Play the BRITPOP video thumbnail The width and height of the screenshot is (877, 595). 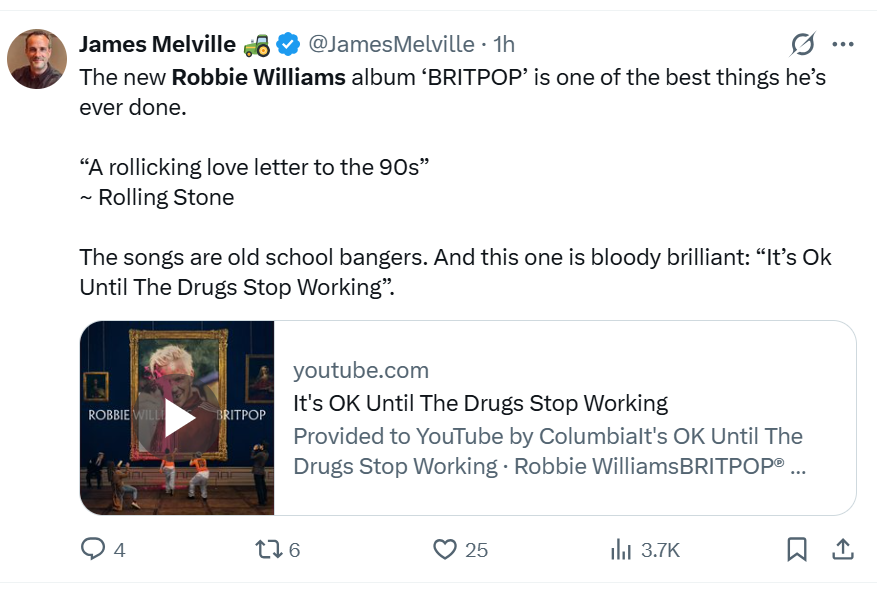tap(178, 418)
